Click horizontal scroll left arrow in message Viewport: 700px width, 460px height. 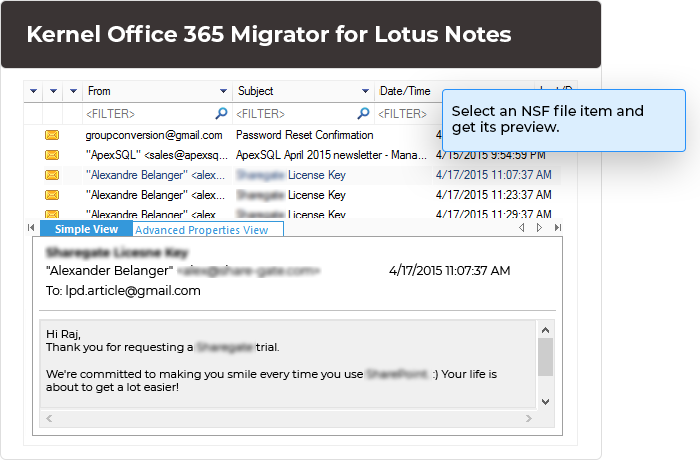pyautogui.click(x=49, y=418)
